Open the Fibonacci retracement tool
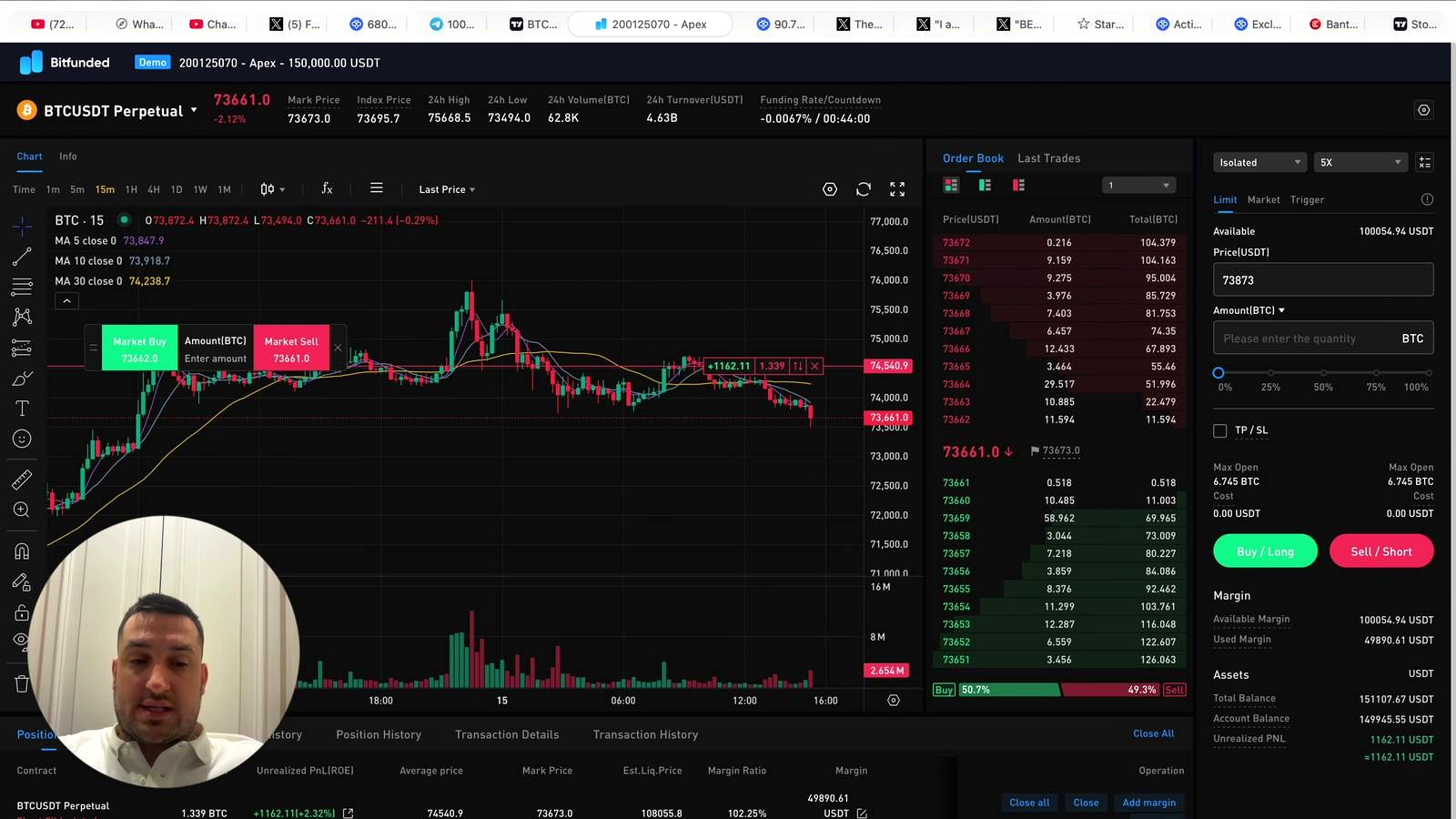The height and width of the screenshot is (819, 1456). tap(22, 288)
